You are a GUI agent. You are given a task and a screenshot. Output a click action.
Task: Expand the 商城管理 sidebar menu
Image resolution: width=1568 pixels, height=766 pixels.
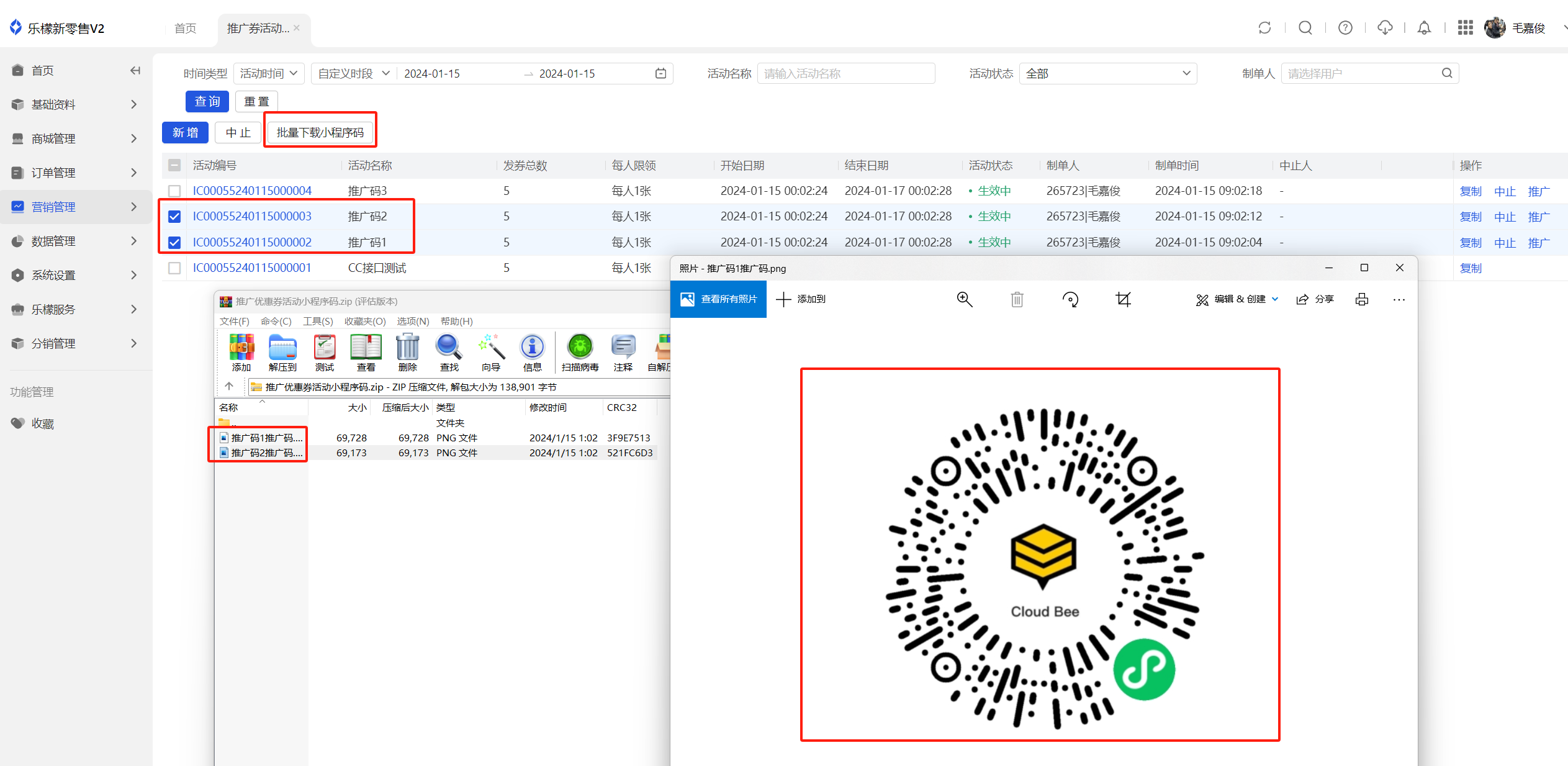point(75,138)
